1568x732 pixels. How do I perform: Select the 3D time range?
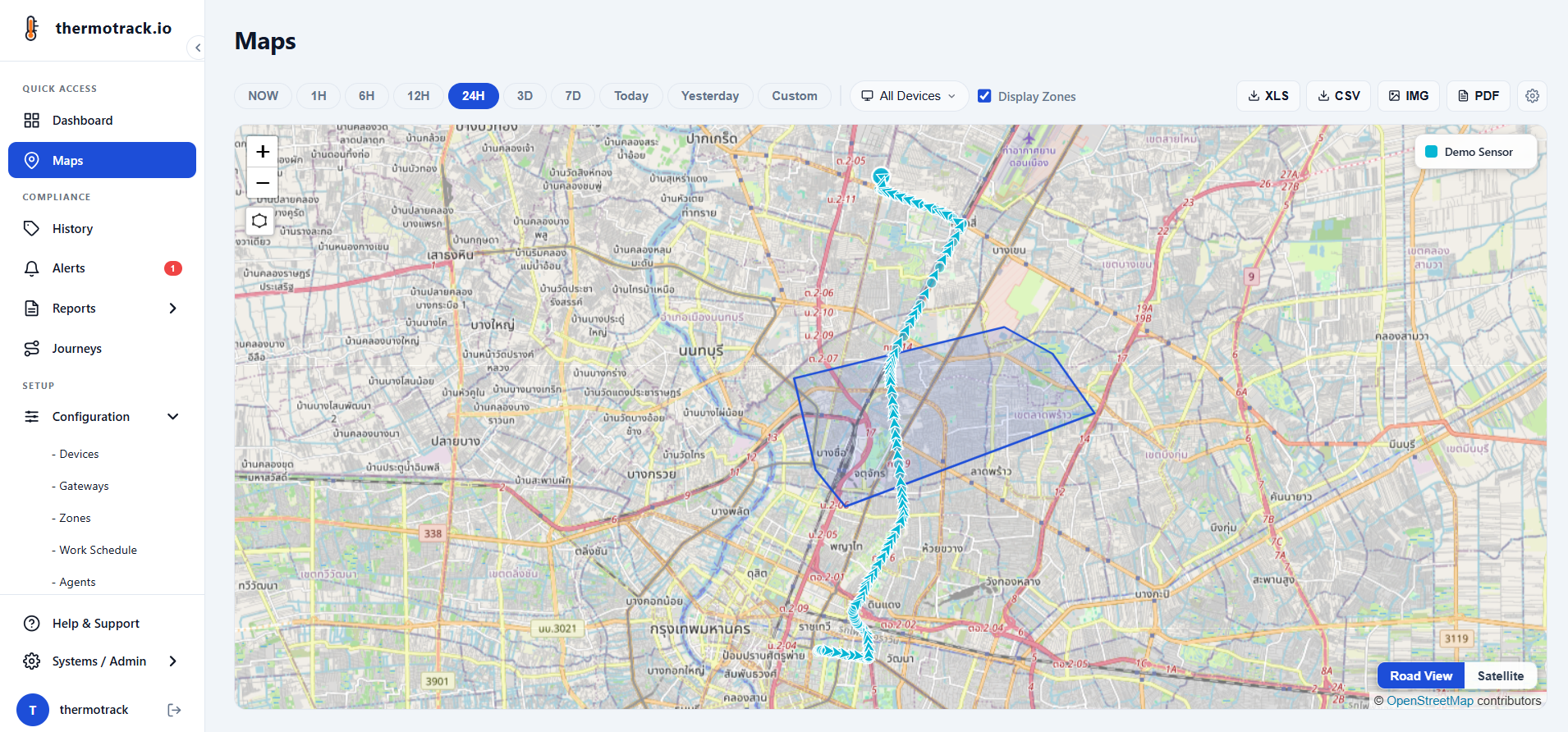tap(525, 96)
